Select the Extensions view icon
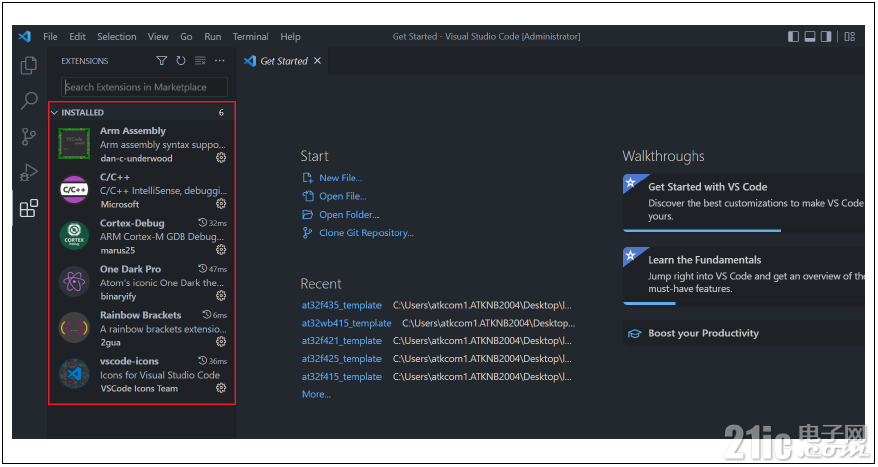 [29, 208]
